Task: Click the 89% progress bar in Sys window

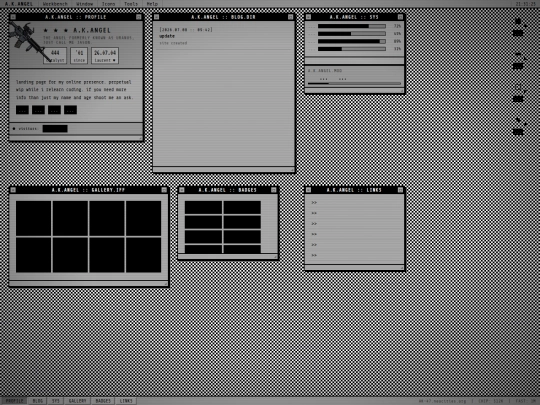Action: (x=352, y=41)
